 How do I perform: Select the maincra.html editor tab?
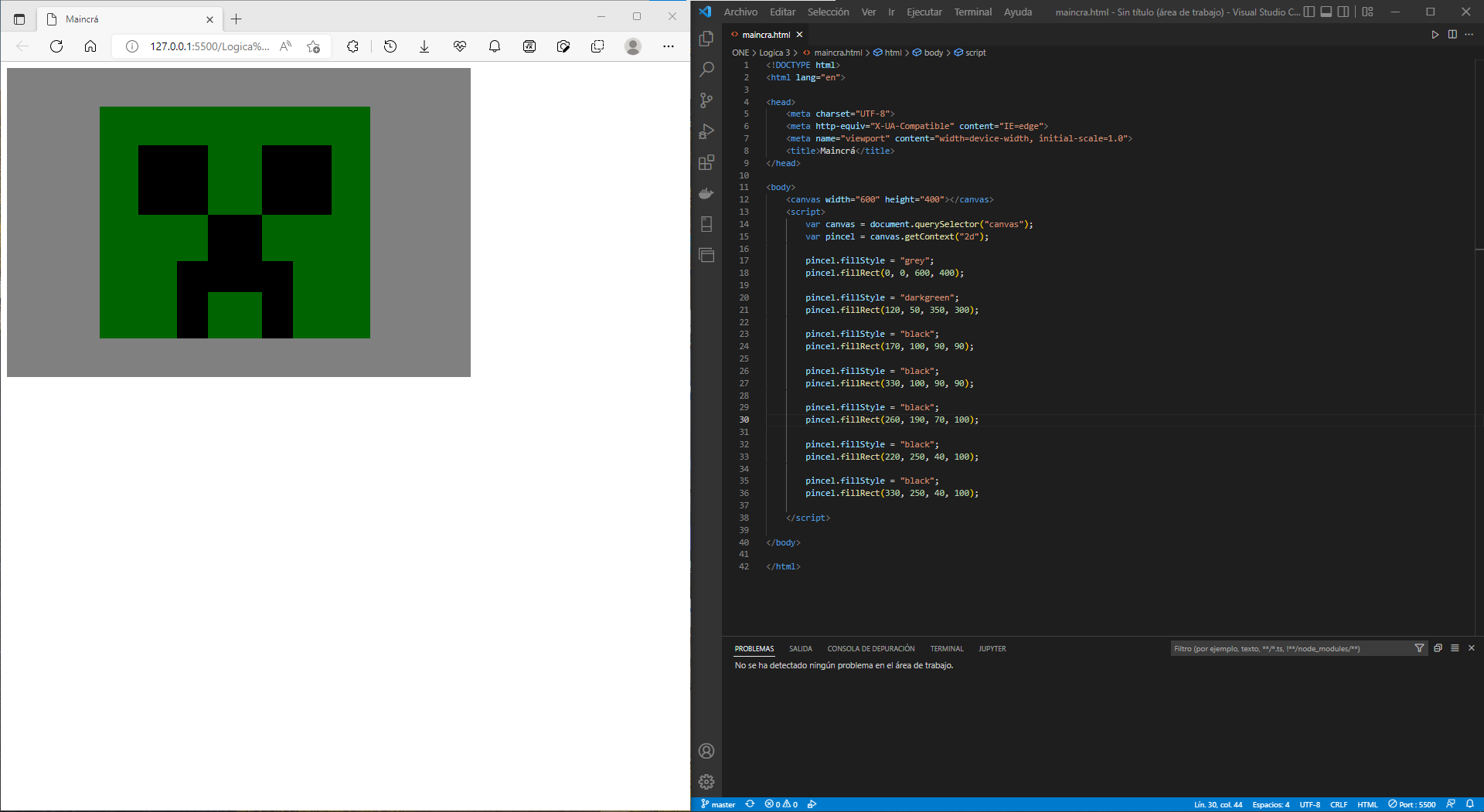point(767,35)
